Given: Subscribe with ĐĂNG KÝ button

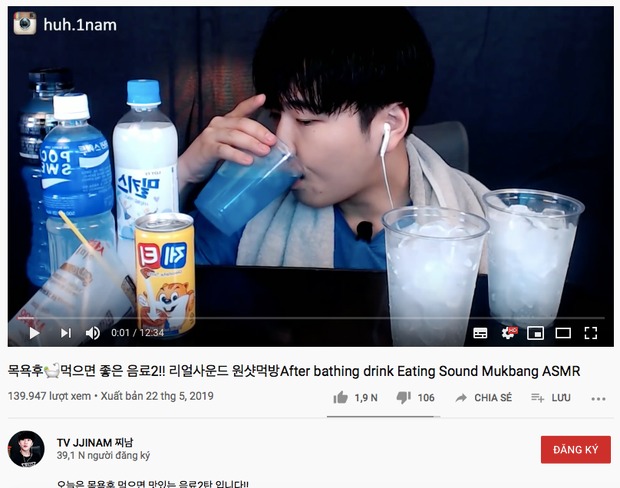Looking at the screenshot, I should 576,450.
